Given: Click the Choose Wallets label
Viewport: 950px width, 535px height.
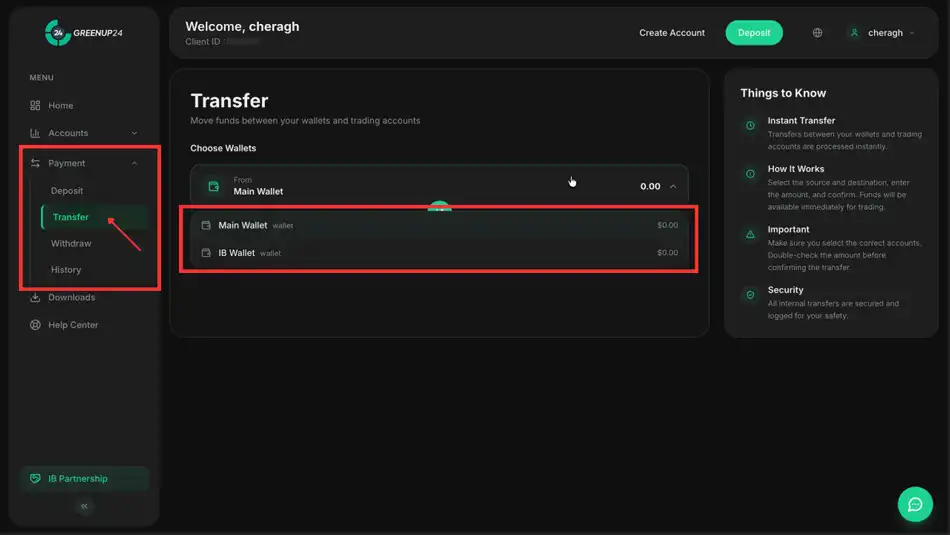Looking at the screenshot, I should point(223,148).
